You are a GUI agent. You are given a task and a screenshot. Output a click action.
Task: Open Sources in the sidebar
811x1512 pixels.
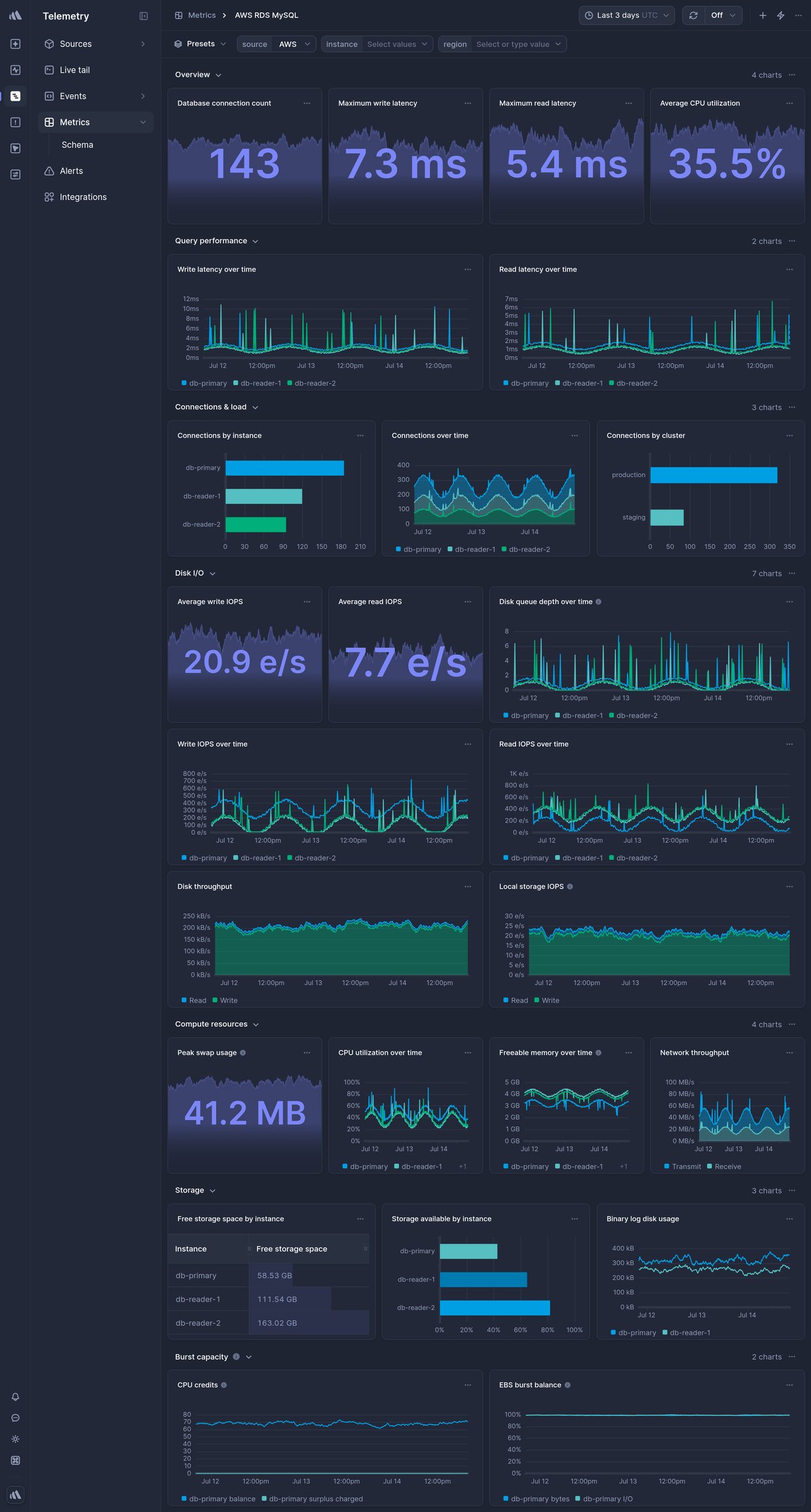[x=95, y=44]
